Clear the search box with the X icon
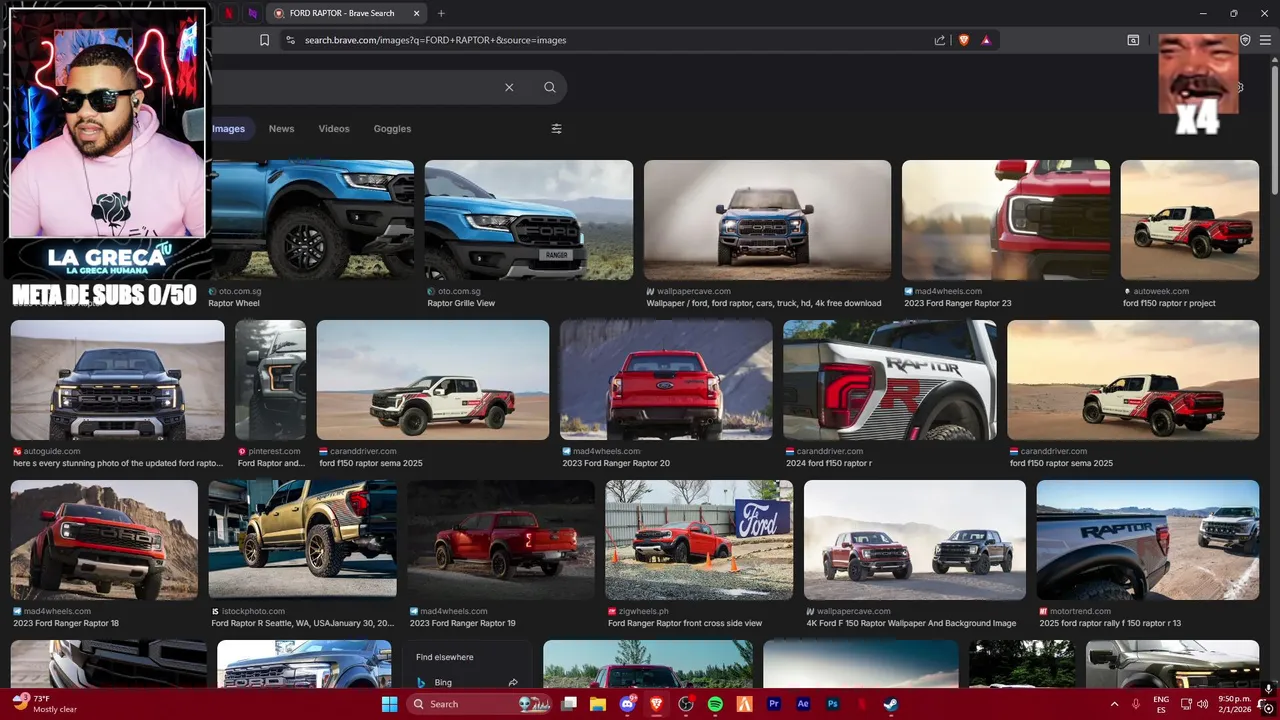This screenshot has height=720, width=1280. [509, 87]
